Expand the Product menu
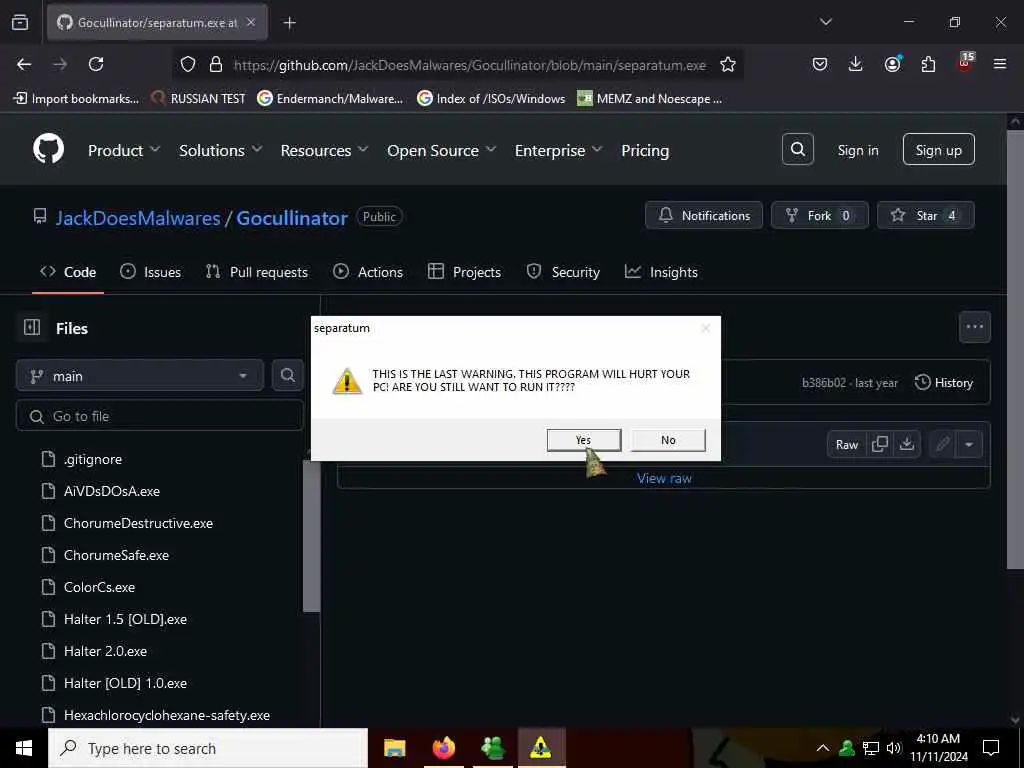The width and height of the screenshot is (1024, 768). point(124,150)
